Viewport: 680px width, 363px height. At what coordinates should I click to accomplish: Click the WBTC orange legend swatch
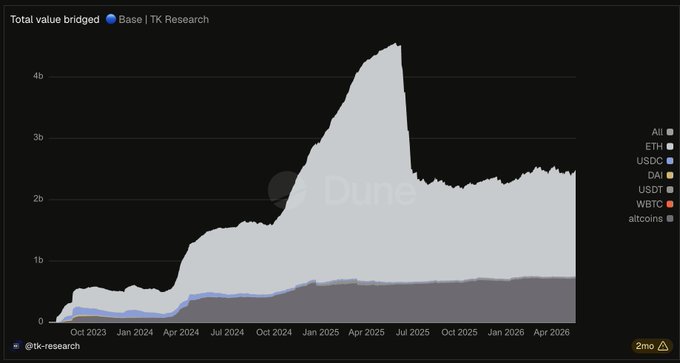[670, 204]
